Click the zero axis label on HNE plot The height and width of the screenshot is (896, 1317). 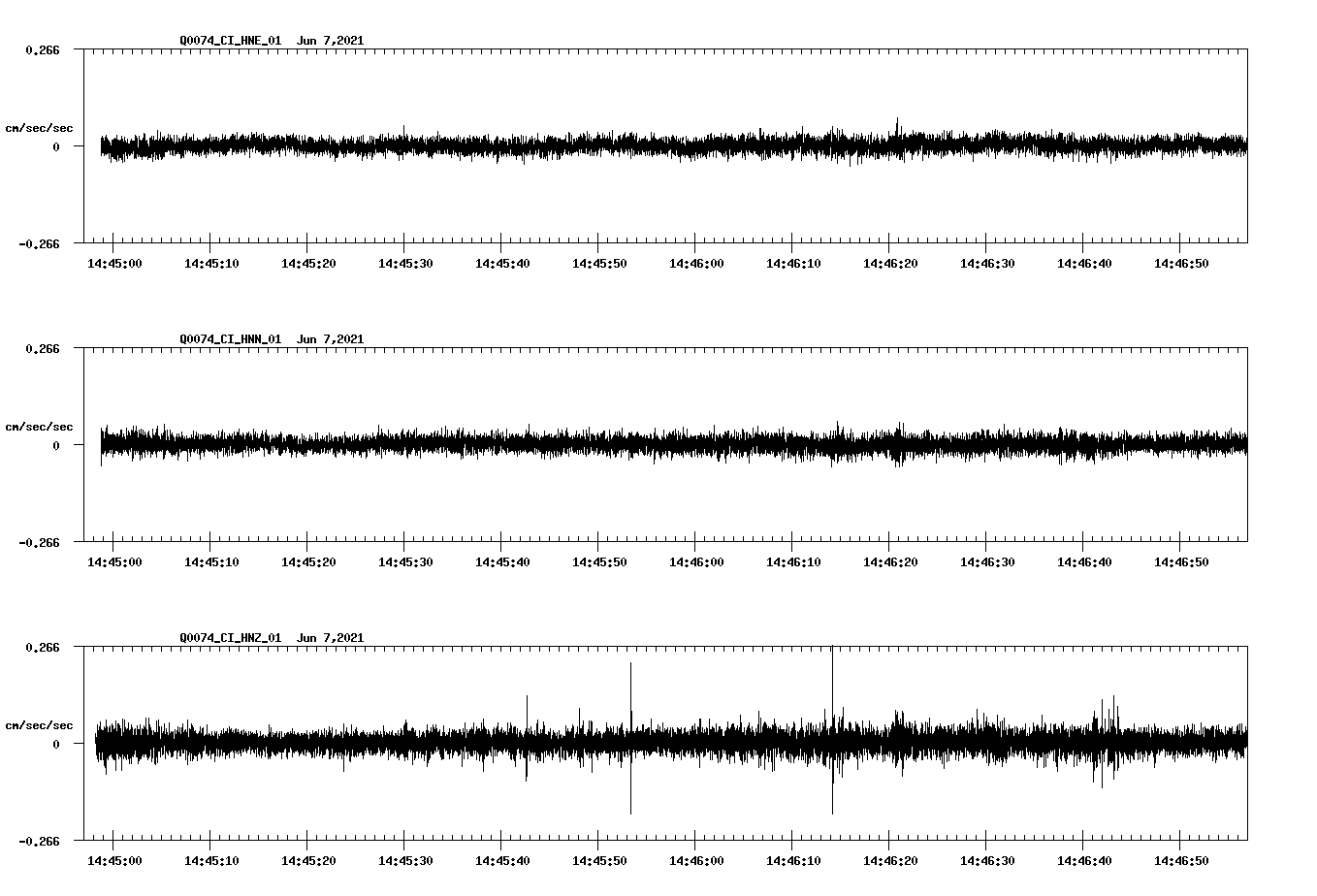coord(56,147)
